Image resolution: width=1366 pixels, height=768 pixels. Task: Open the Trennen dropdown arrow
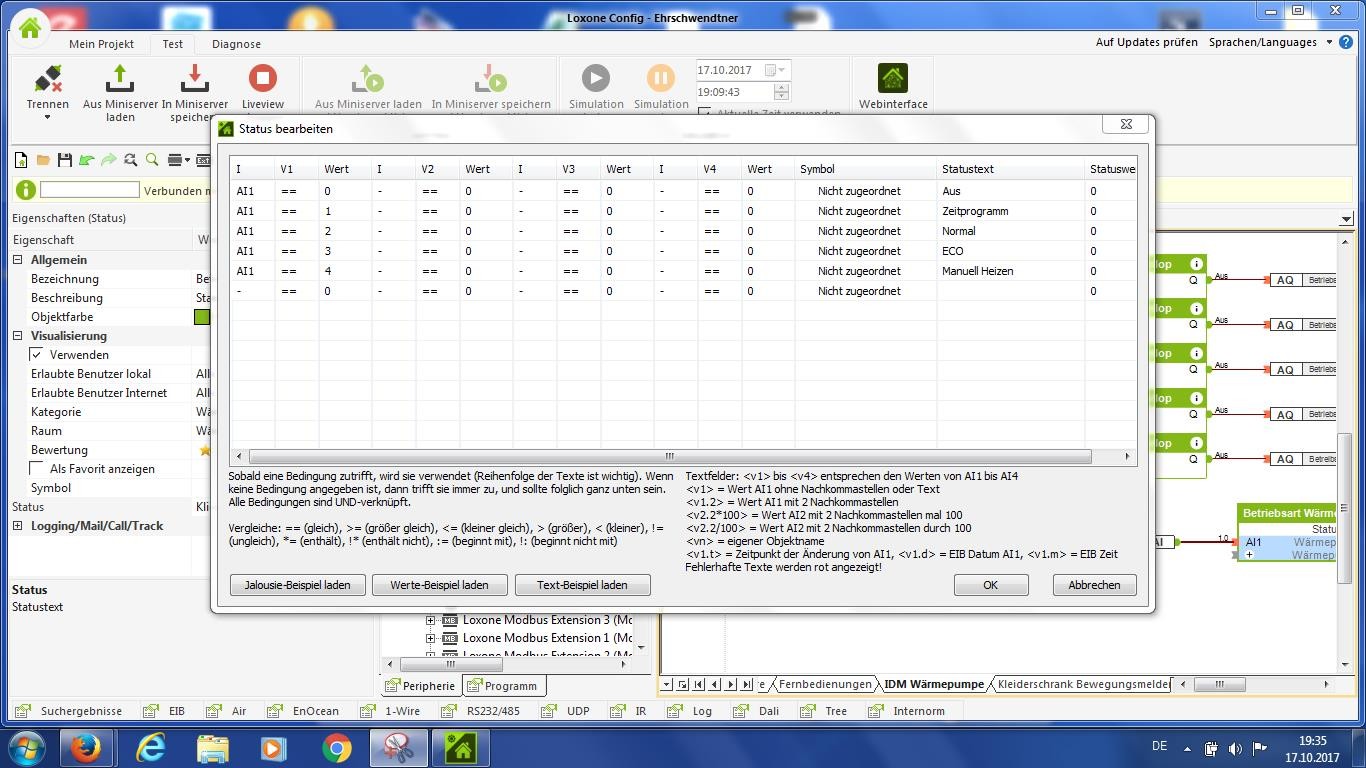click(47, 118)
